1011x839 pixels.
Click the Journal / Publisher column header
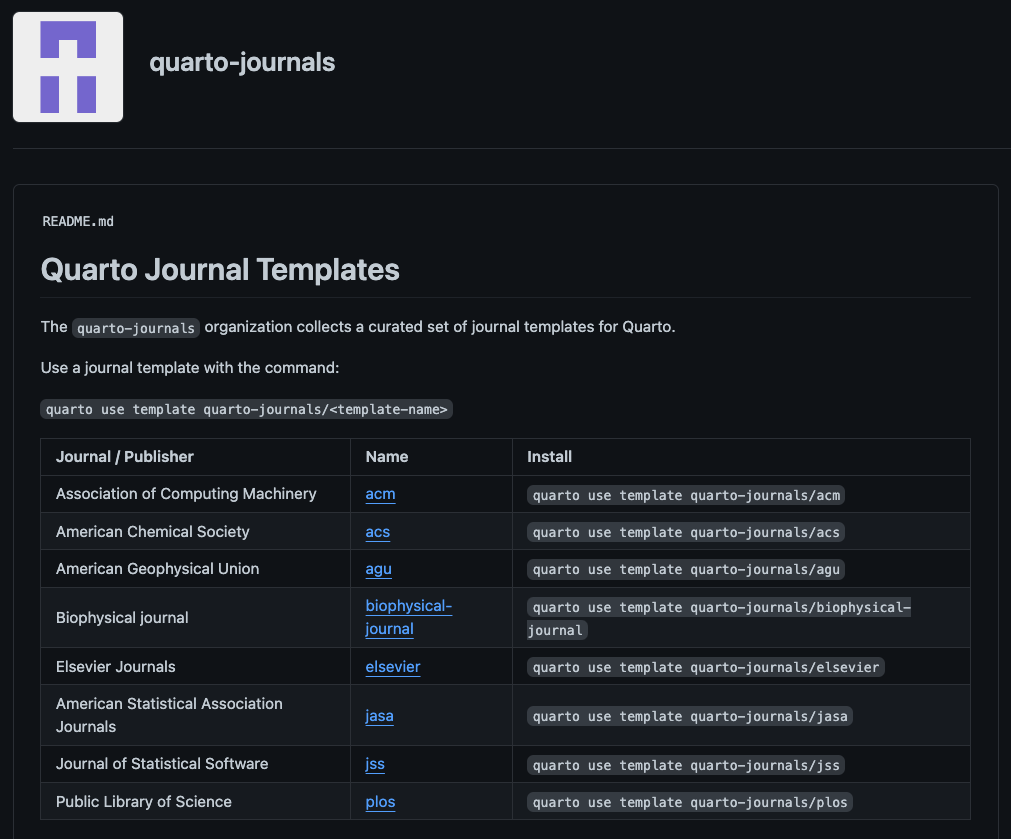point(125,457)
